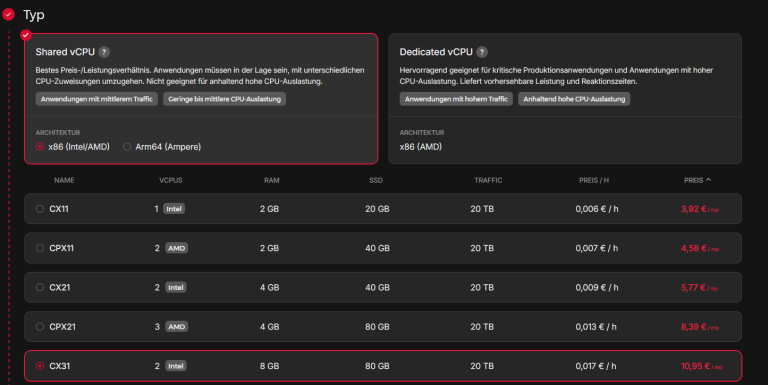Click the Anwendungen mit hohem Traffic tag
The height and width of the screenshot is (385, 768).
(x=456, y=99)
